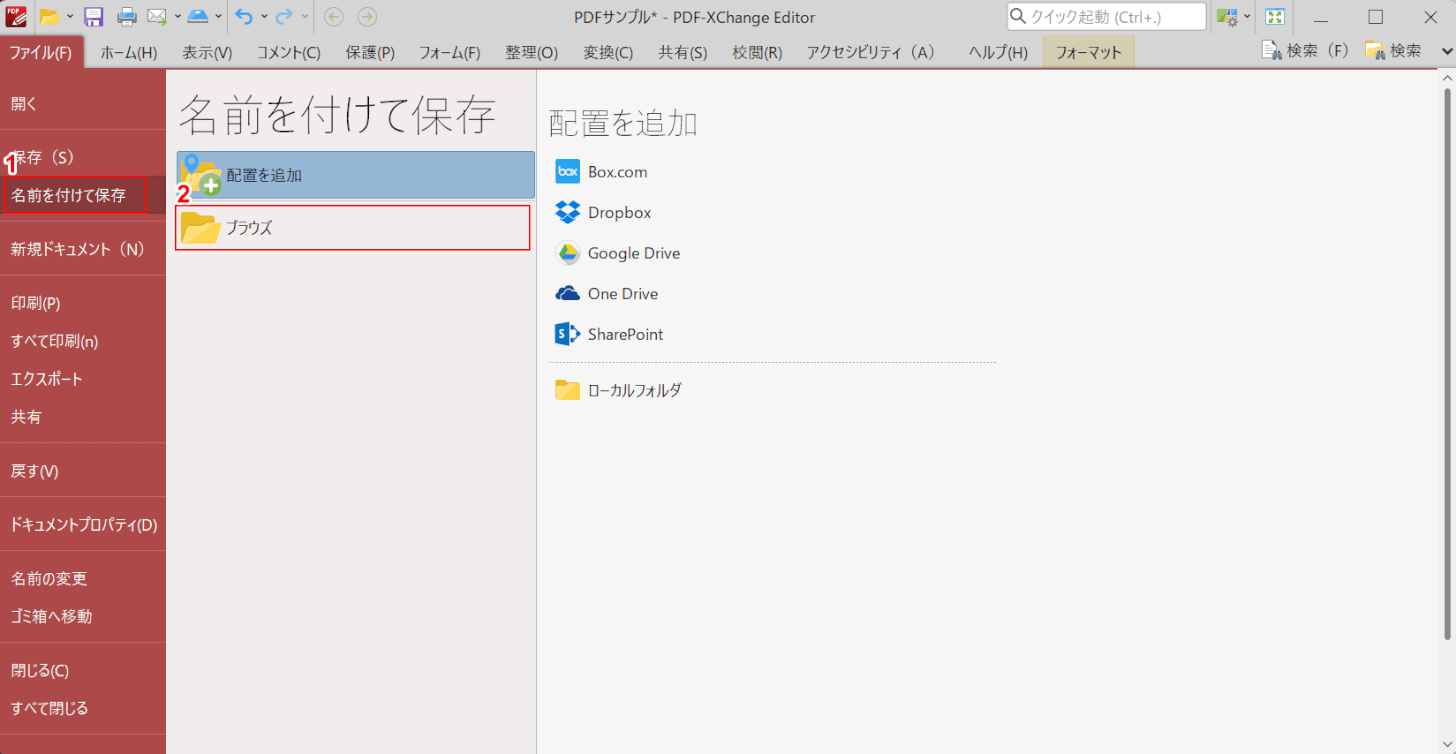Click the 検索(F) document search button
This screenshot has width=1456, height=754.
1306,50
